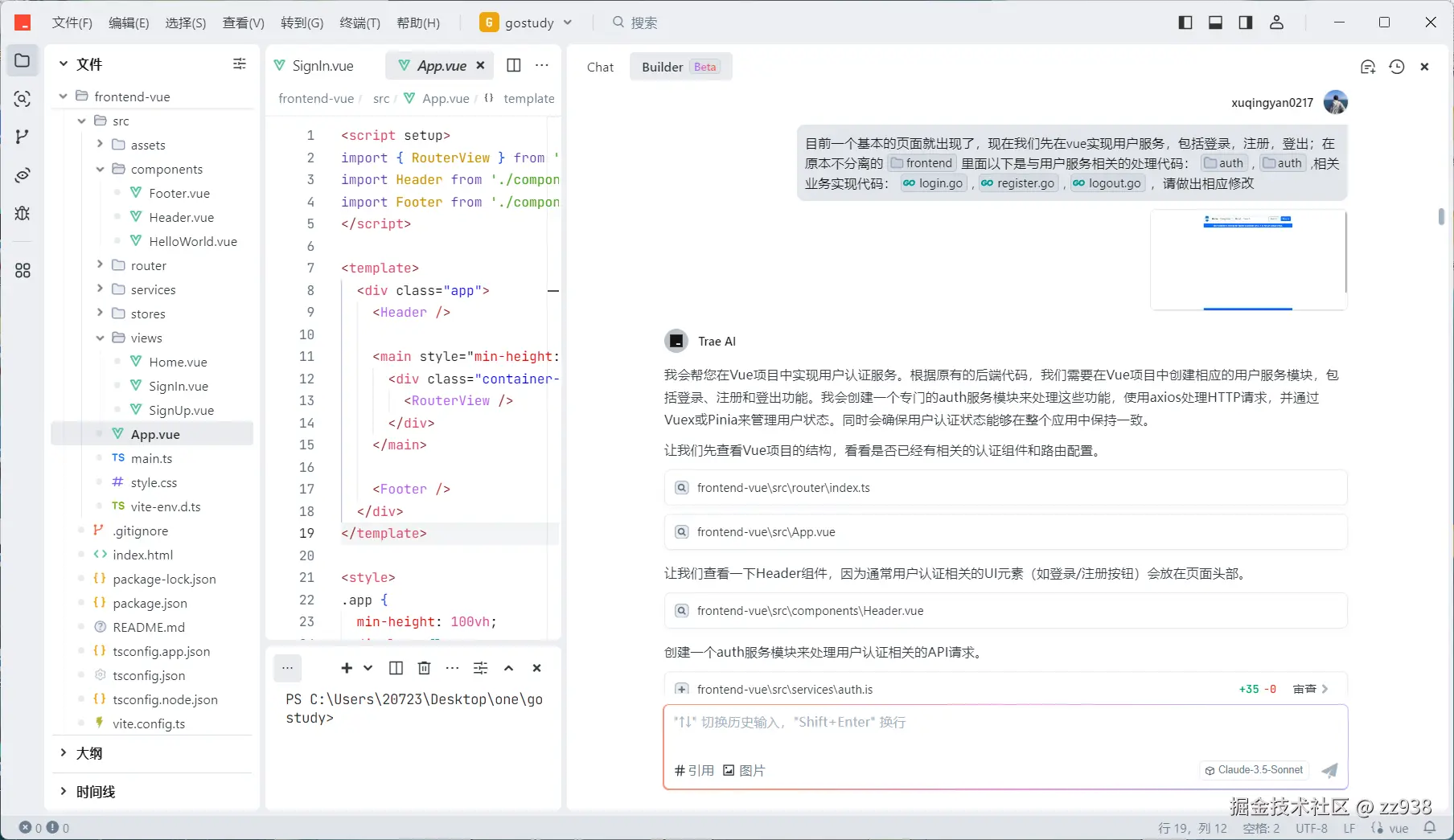Switch to the Builder Beta tab

click(680, 67)
